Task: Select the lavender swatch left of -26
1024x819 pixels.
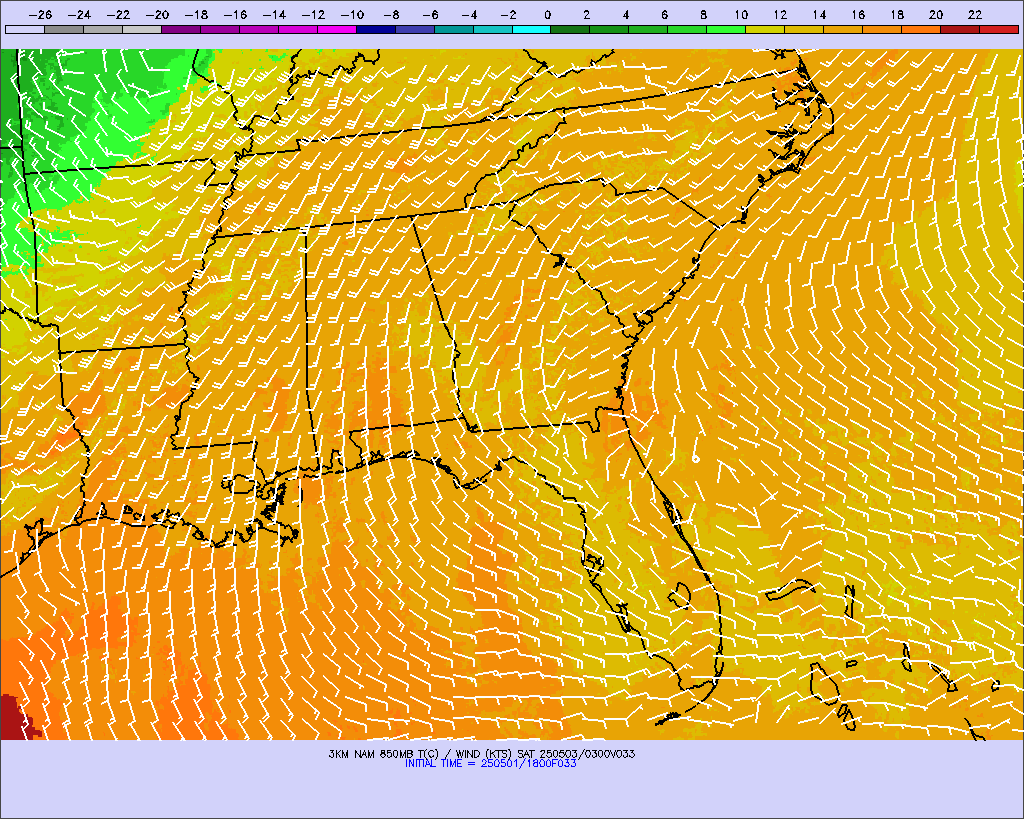Action: click(x=25, y=29)
